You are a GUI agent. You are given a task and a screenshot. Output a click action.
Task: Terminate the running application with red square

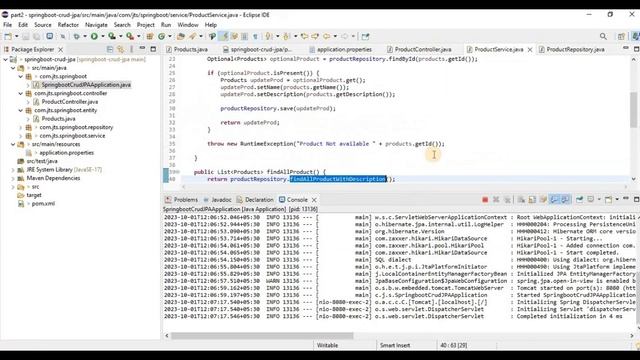[x=485, y=200]
